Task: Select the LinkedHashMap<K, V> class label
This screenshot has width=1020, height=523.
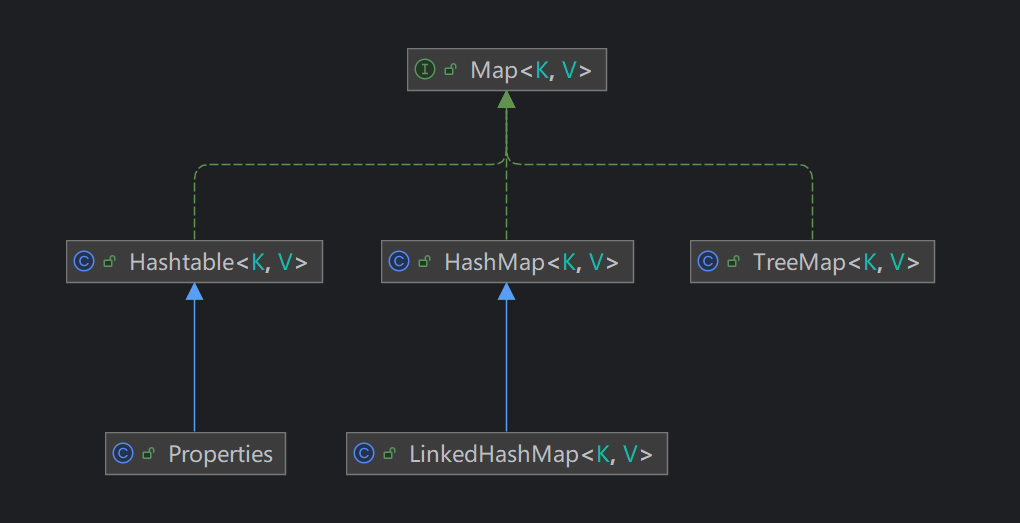Action: pyautogui.click(x=530, y=454)
